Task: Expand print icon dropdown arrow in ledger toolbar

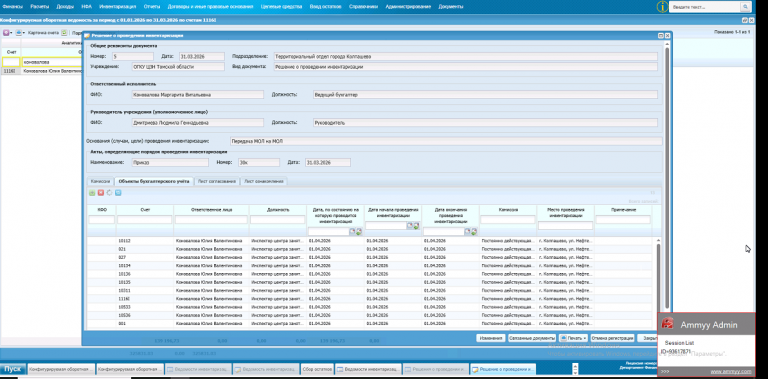Action: [x=24, y=33]
